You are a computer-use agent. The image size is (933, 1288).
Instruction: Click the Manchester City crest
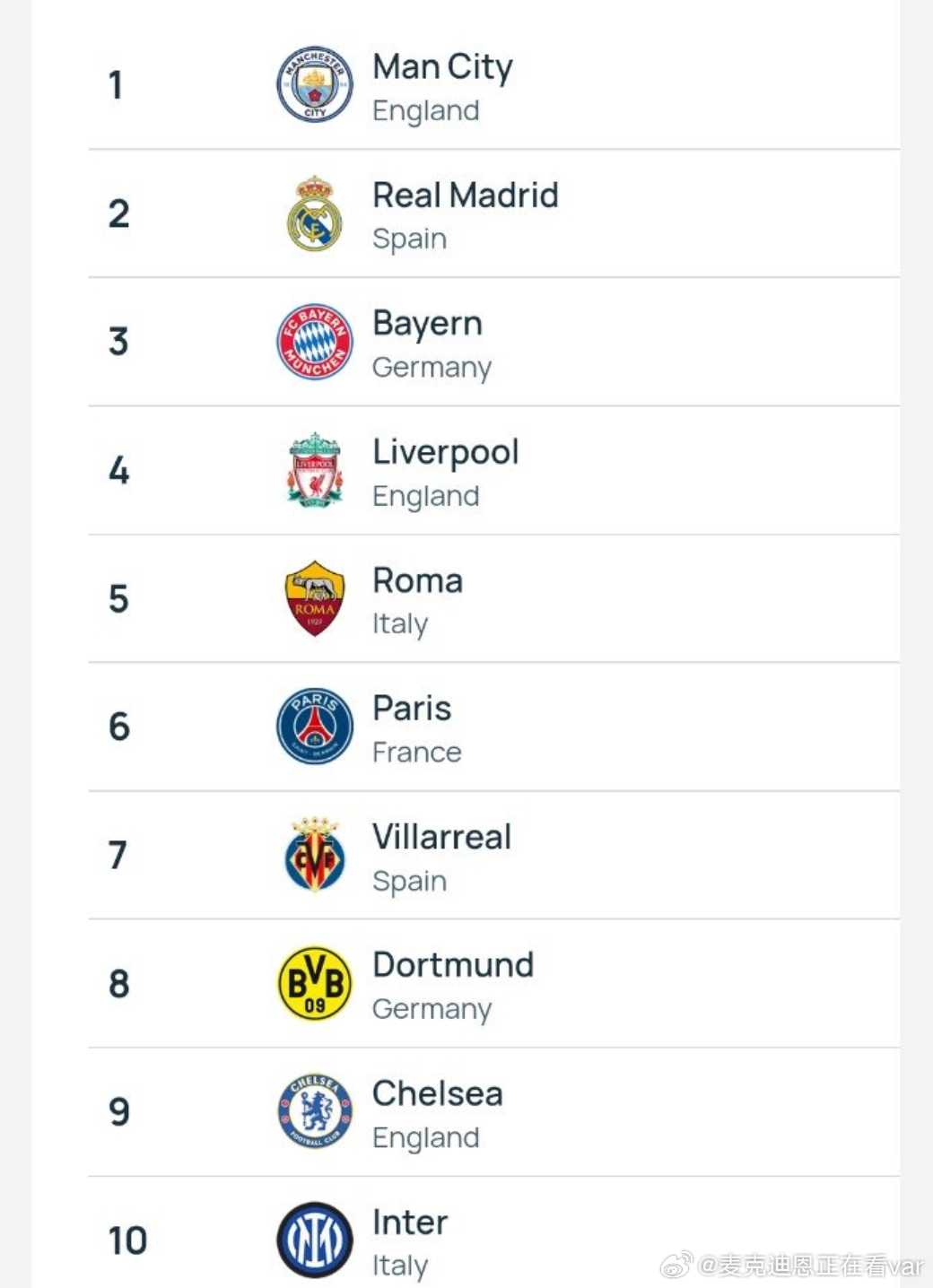pos(314,84)
